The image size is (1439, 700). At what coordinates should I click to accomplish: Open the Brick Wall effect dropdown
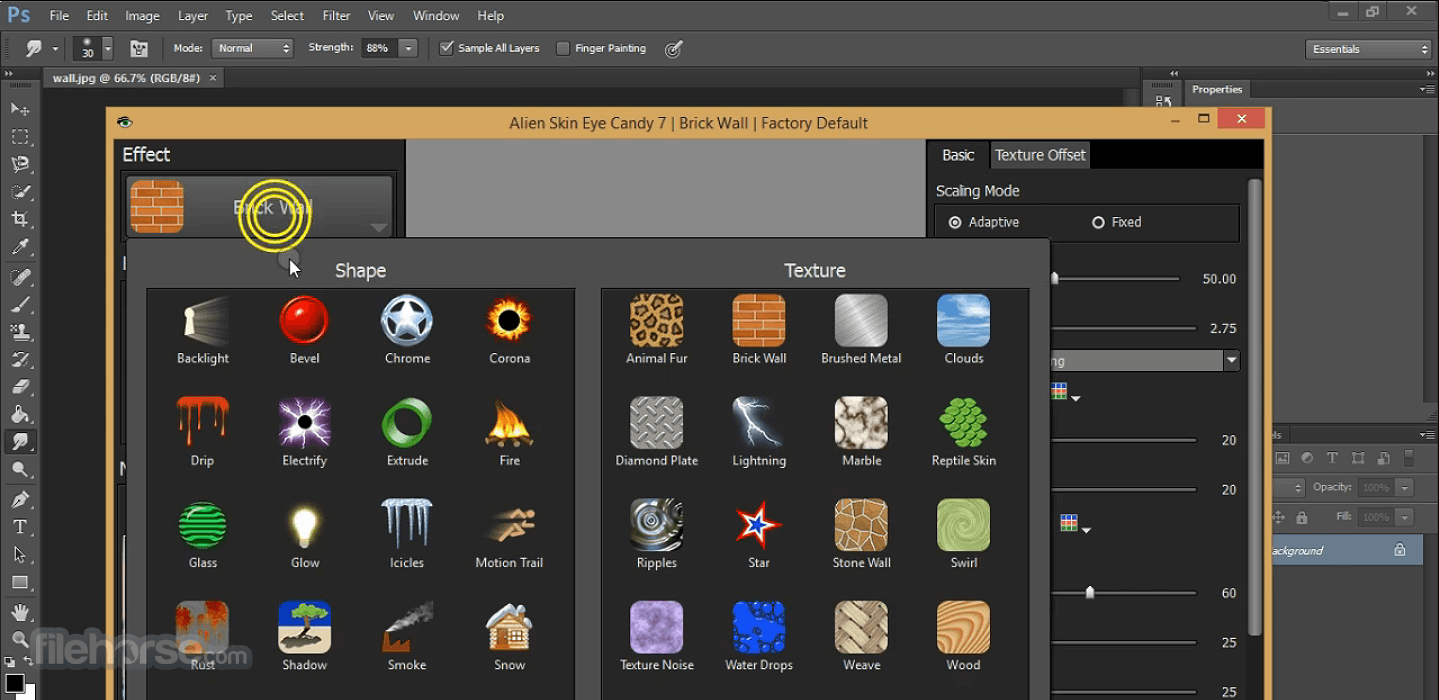coord(260,207)
